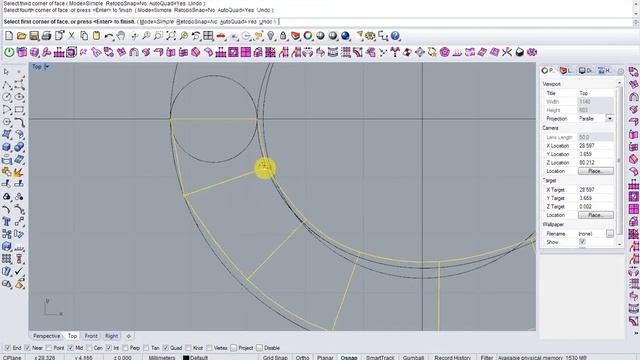Toggle the End osnap checkbox
Viewport: 640px width, 360px height.
[x=7, y=348]
